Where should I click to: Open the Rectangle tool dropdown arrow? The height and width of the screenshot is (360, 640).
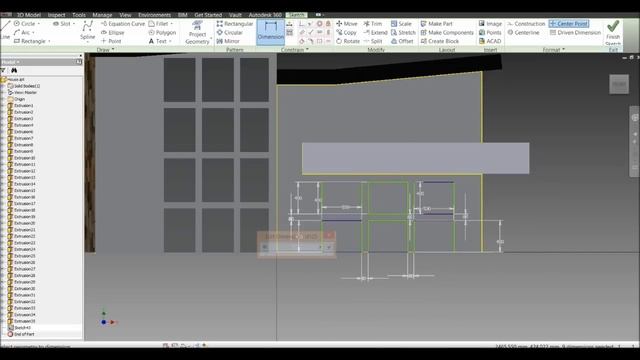click(x=49, y=41)
